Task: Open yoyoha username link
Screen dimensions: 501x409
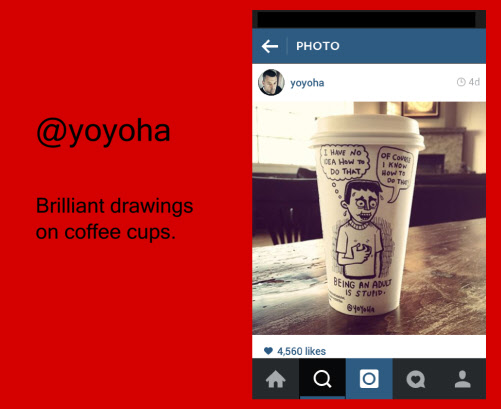Action: (x=307, y=83)
